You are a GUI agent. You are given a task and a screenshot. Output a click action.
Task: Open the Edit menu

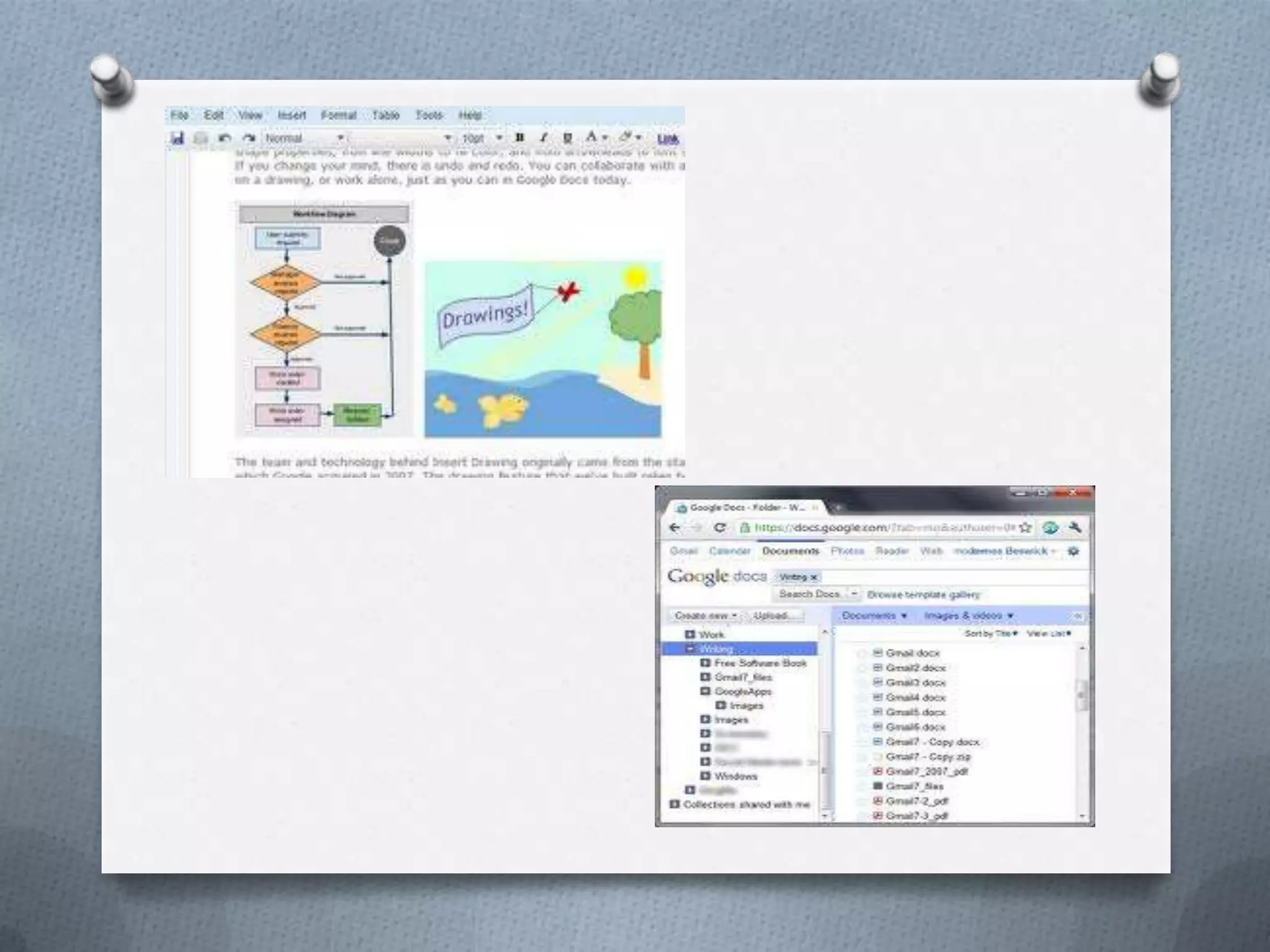point(213,115)
